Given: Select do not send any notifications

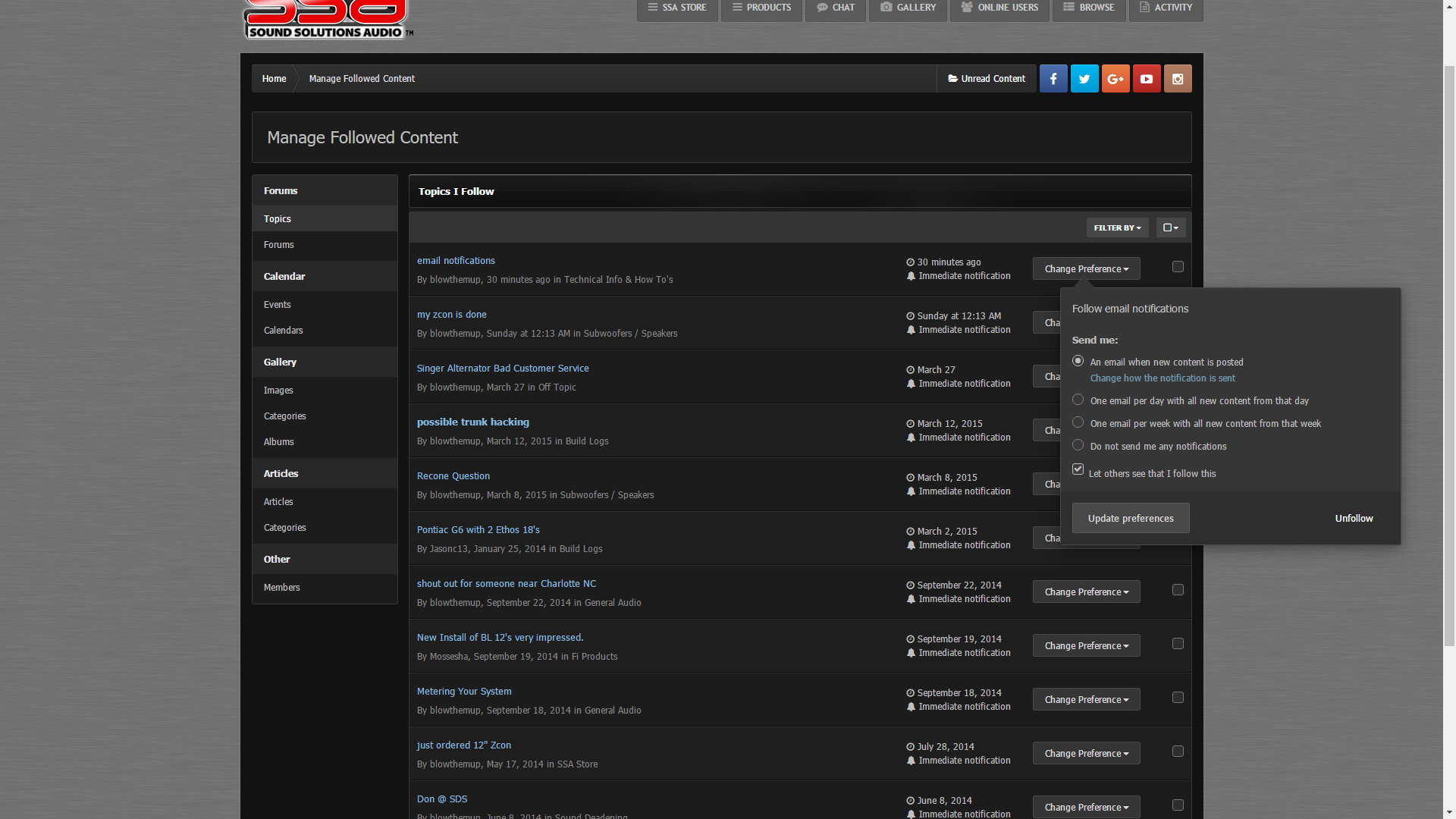Looking at the screenshot, I should pos(1078,445).
